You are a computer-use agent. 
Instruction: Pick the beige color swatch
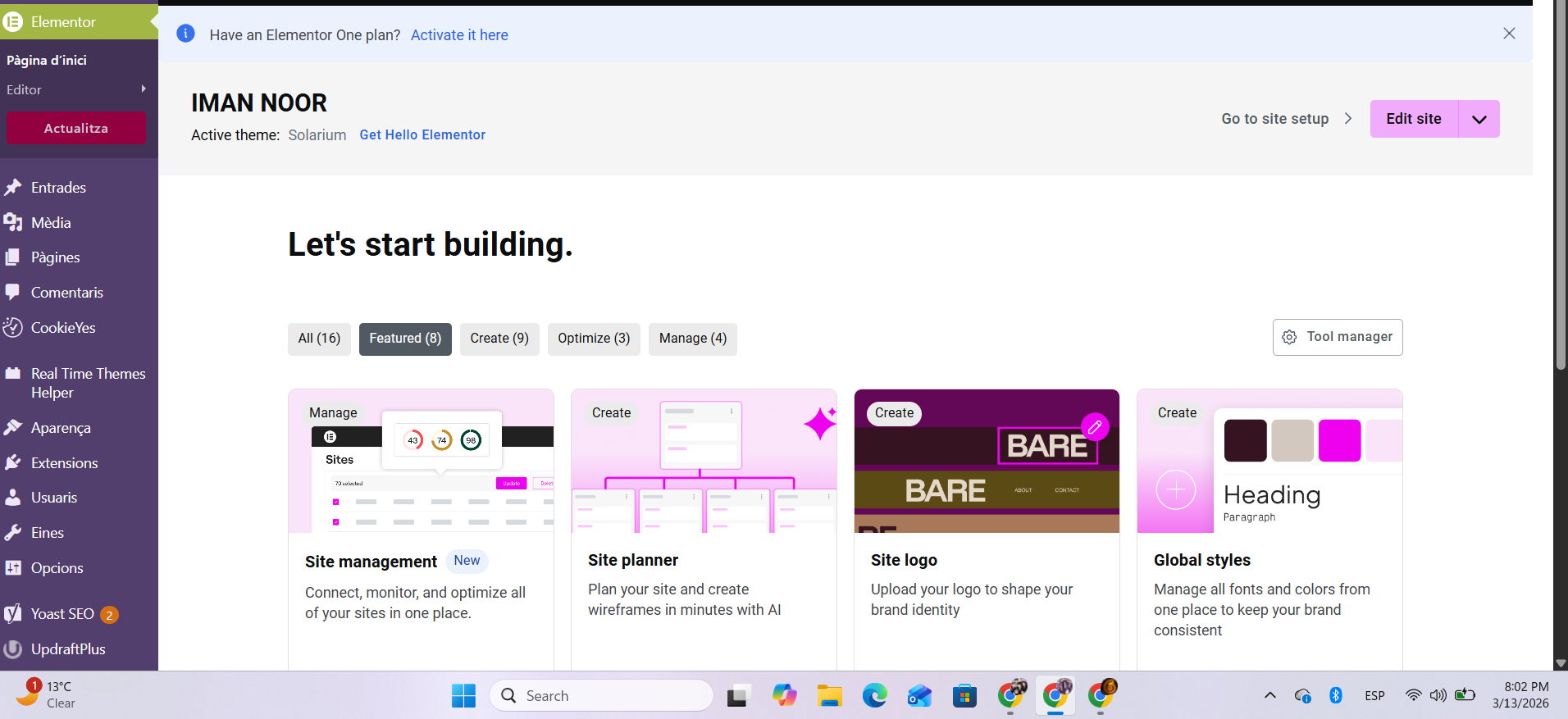tap(1292, 440)
